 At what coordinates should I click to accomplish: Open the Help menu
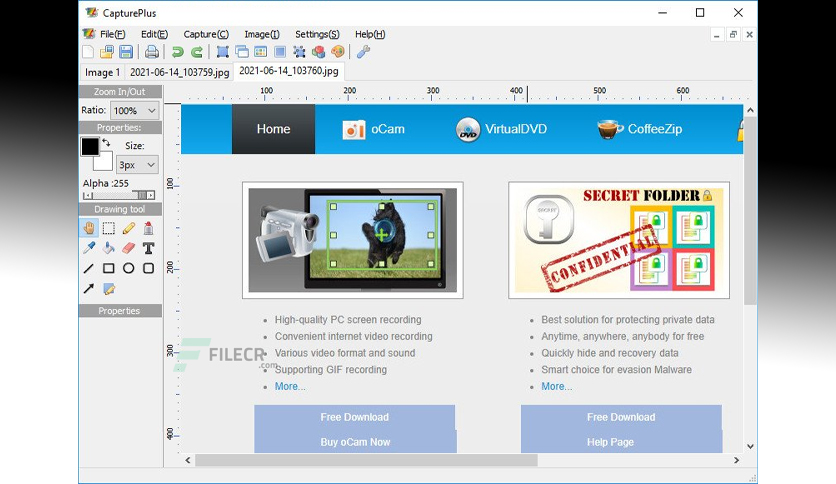click(x=370, y=34)
